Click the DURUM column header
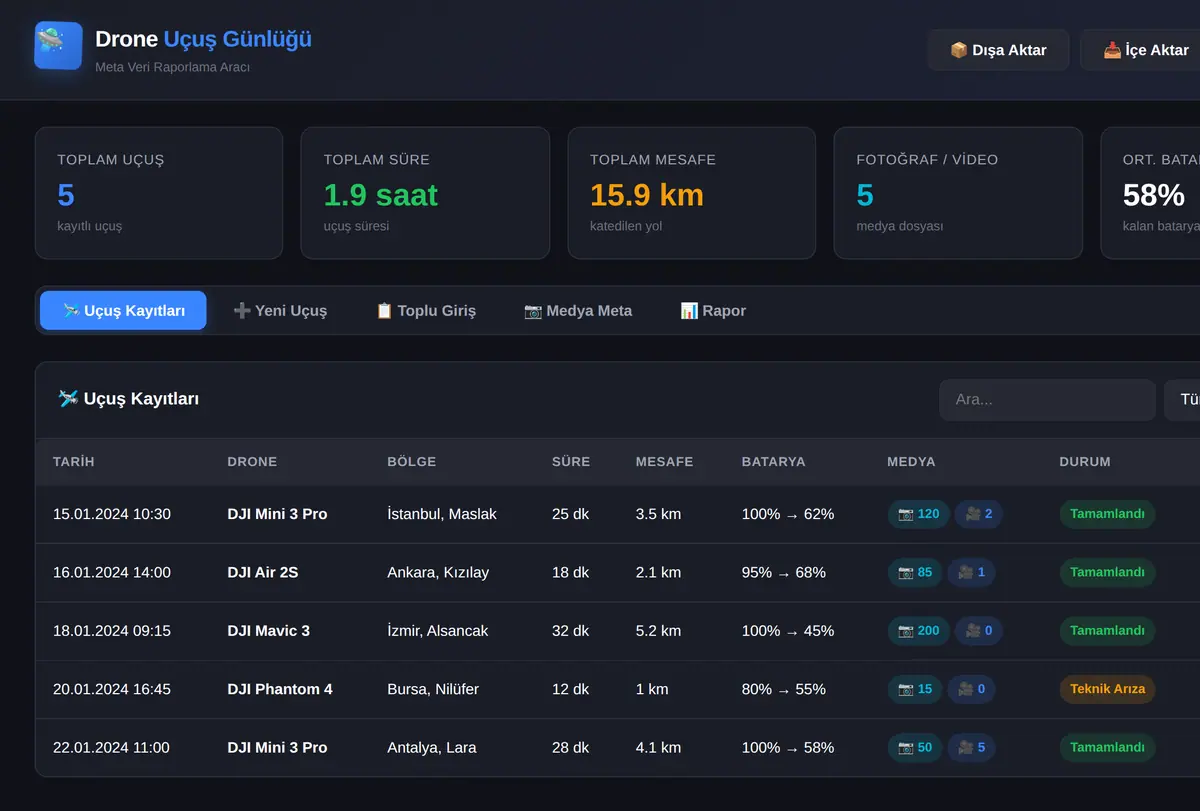 1085,462
